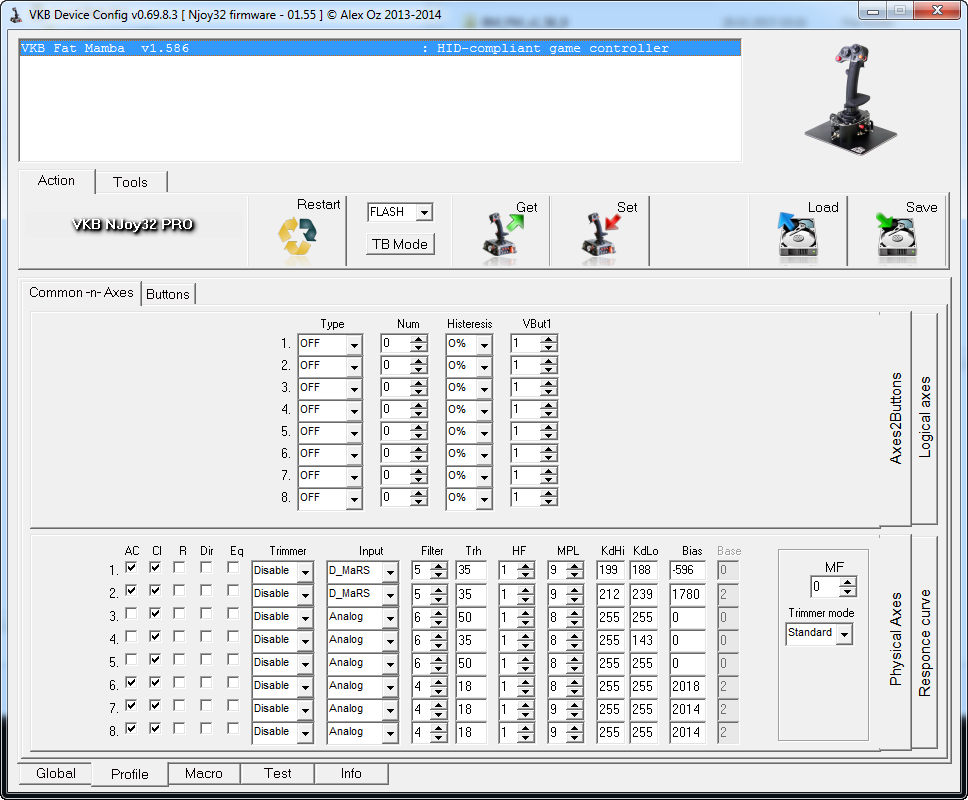Click Bias field of axis 1 showing -596
This screenshot has height=800, width=968.
pyautogui.click(x=686, y=570)
